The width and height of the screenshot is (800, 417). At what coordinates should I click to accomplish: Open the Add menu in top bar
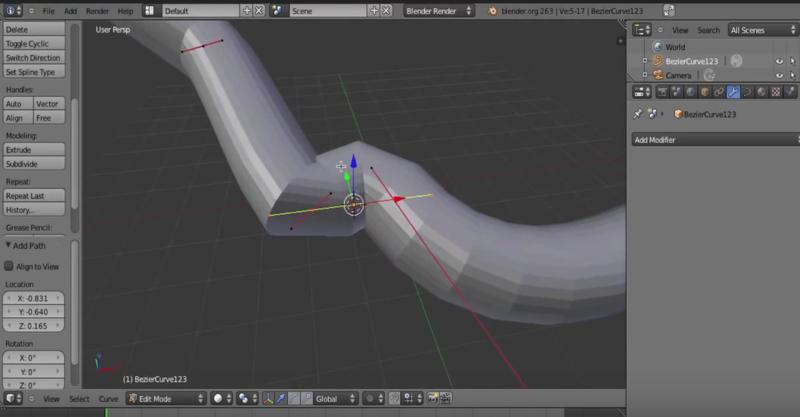[x=70, y=11]
